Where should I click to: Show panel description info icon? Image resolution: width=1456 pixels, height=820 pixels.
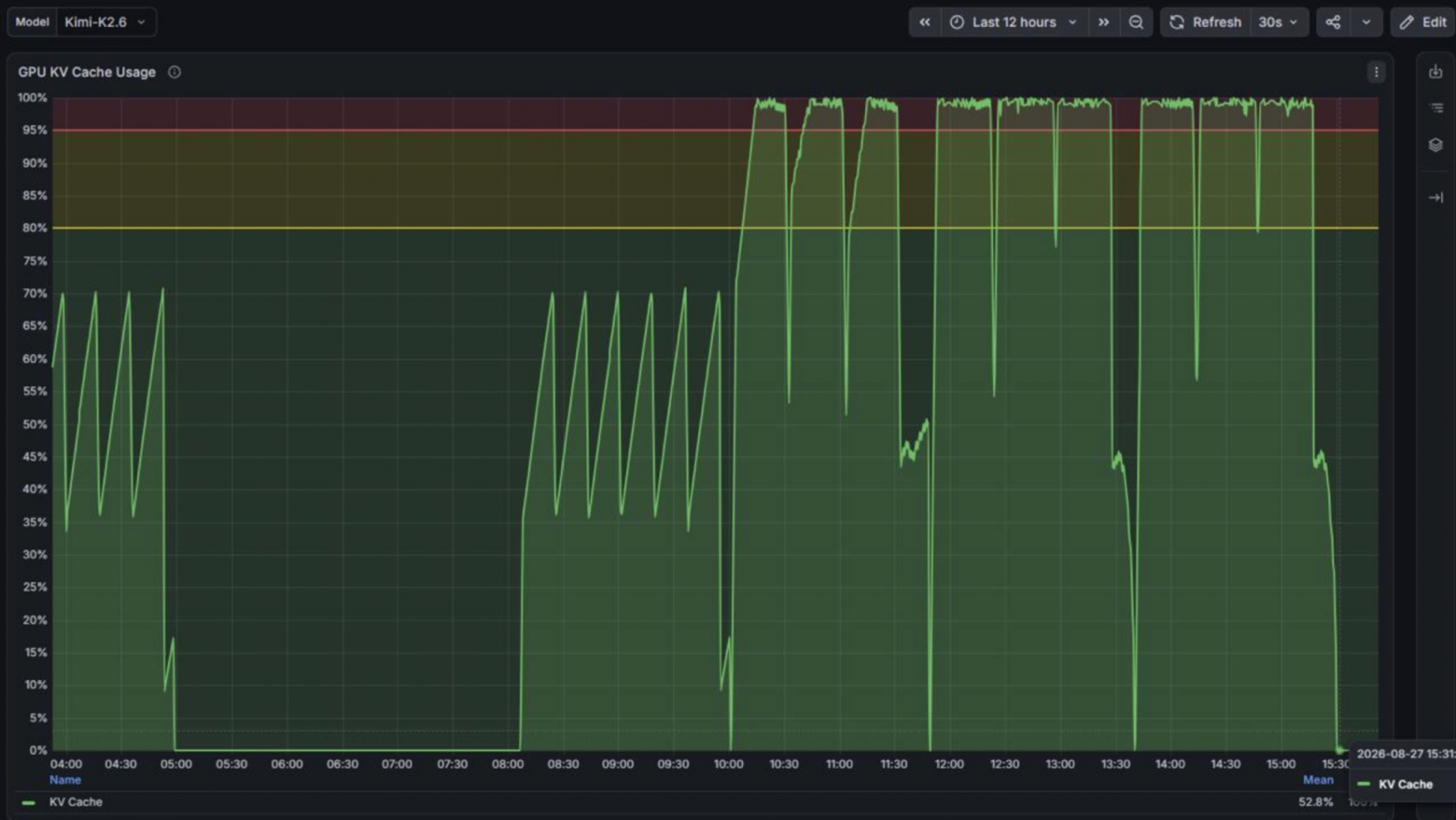174,72
